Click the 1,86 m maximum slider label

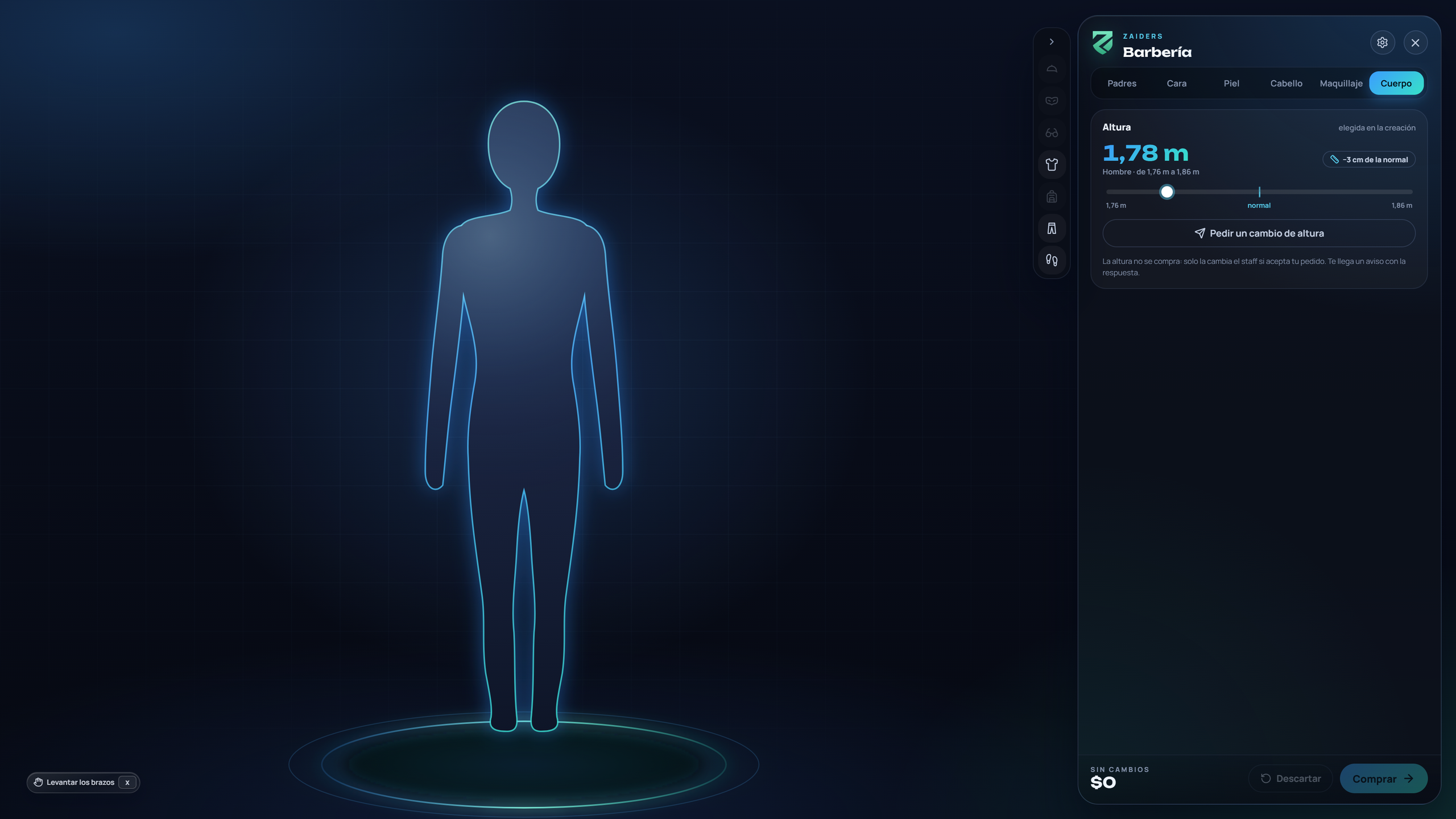pyautogui.click(x=1401, y=206)
